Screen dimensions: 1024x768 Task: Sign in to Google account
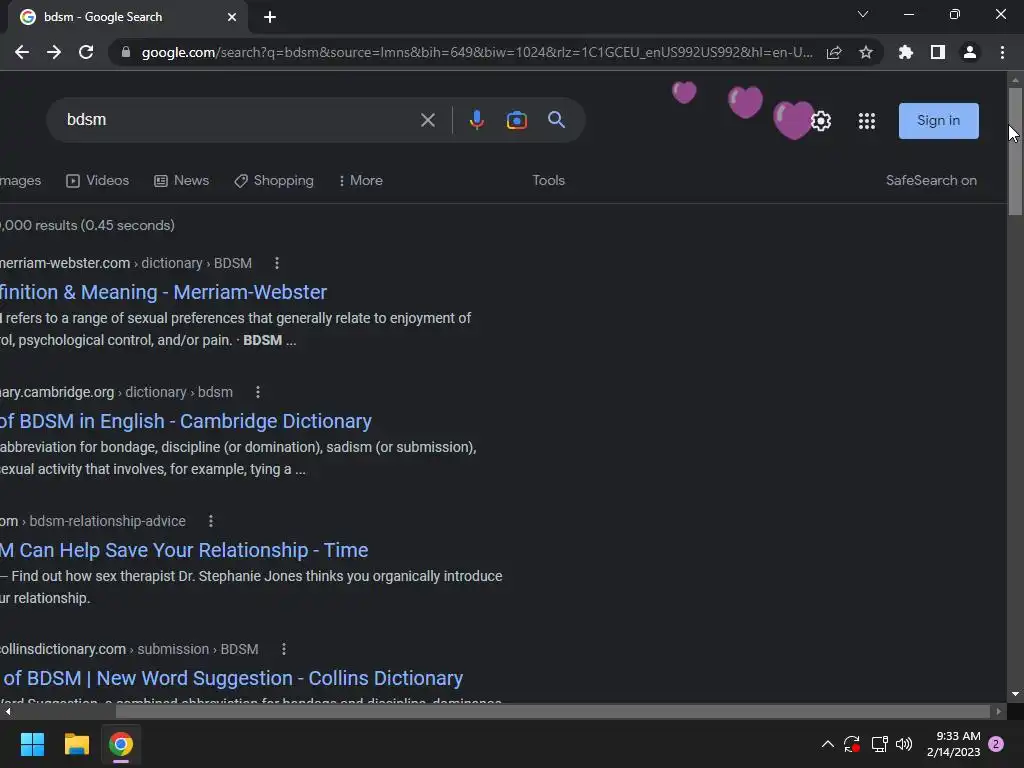(x=938, y=121)
